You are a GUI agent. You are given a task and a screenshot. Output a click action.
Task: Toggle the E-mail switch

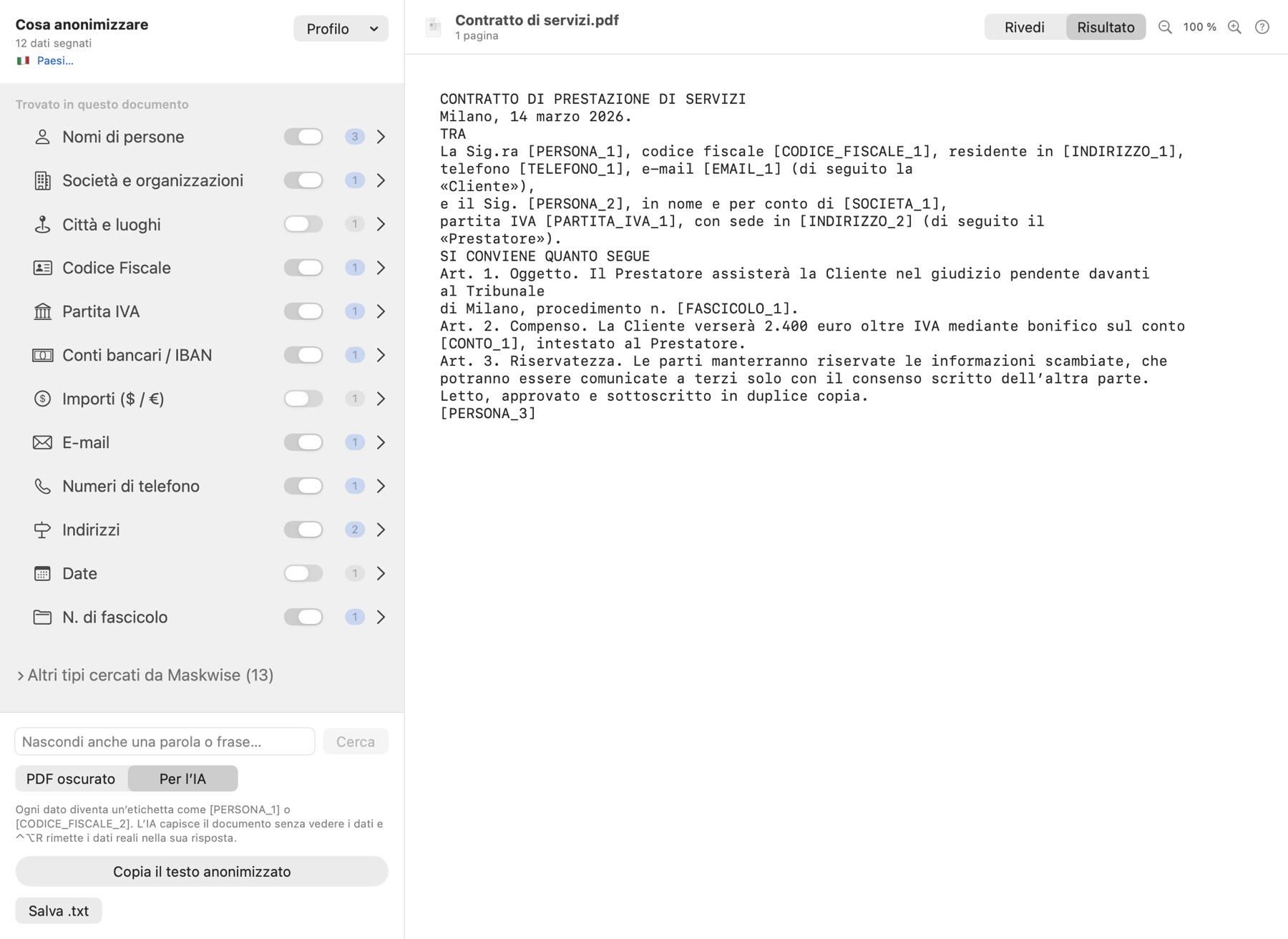click(303, 442)
